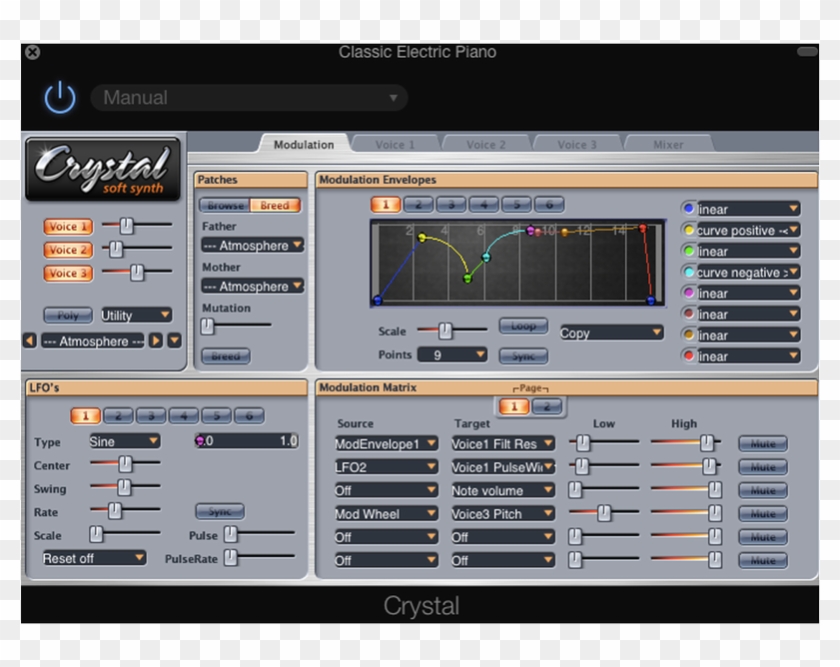Click the next patch right arrow
Screen dimensions: 840x667
click(156, 341)
